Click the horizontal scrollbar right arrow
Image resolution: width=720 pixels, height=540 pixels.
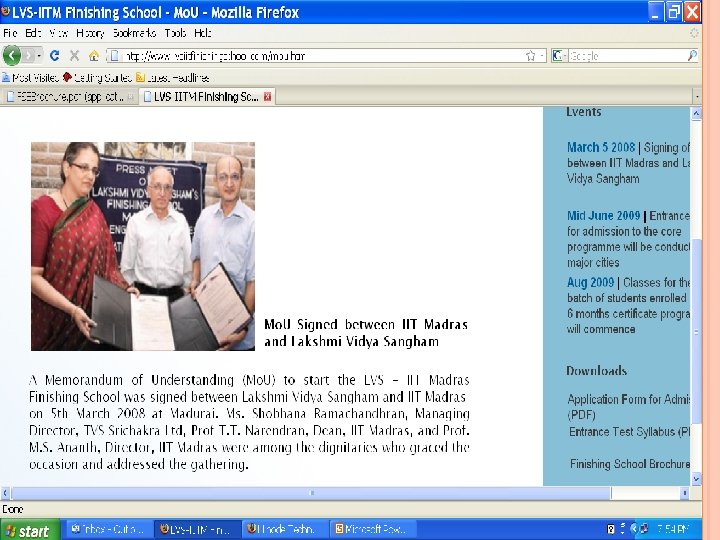pyautogui.click(x=685, y=493)
